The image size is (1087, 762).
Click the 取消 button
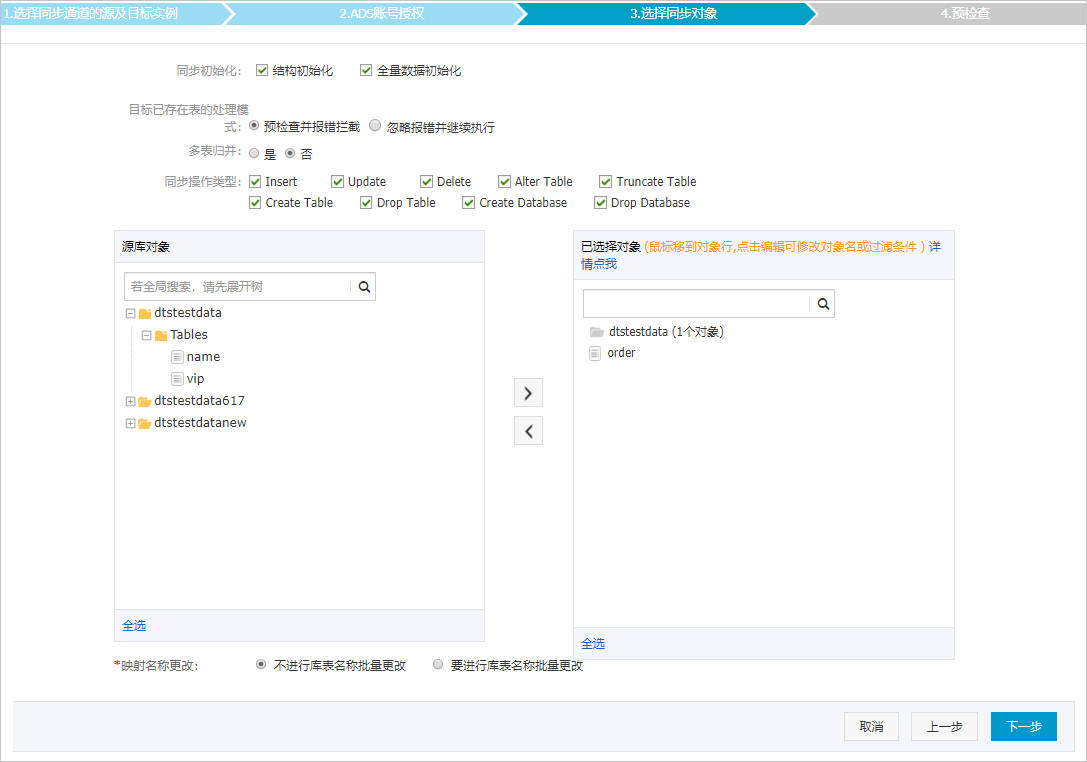pyautogui.click(x=871, y=727)
